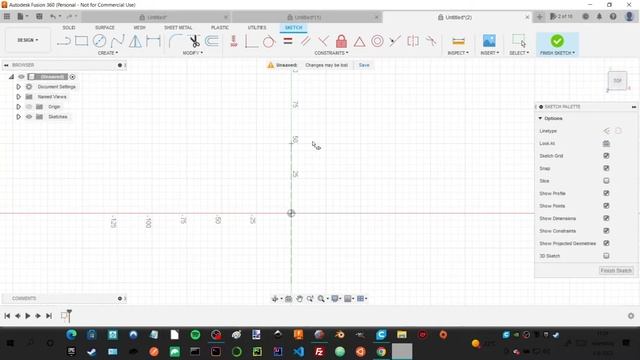Open a new design tab with plus
The width and height of the screenshot is (640, 360).
pyautogui.click(x=539, y=17)
